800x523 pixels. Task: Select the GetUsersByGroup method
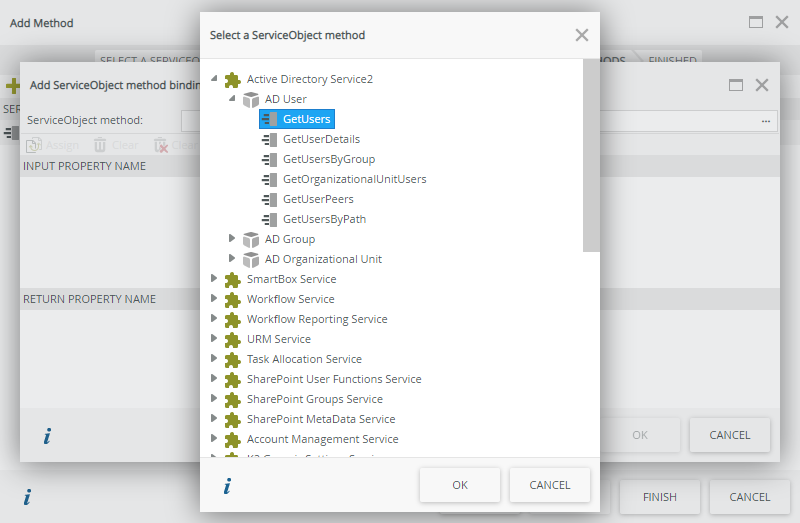click(x=328, y=159)
